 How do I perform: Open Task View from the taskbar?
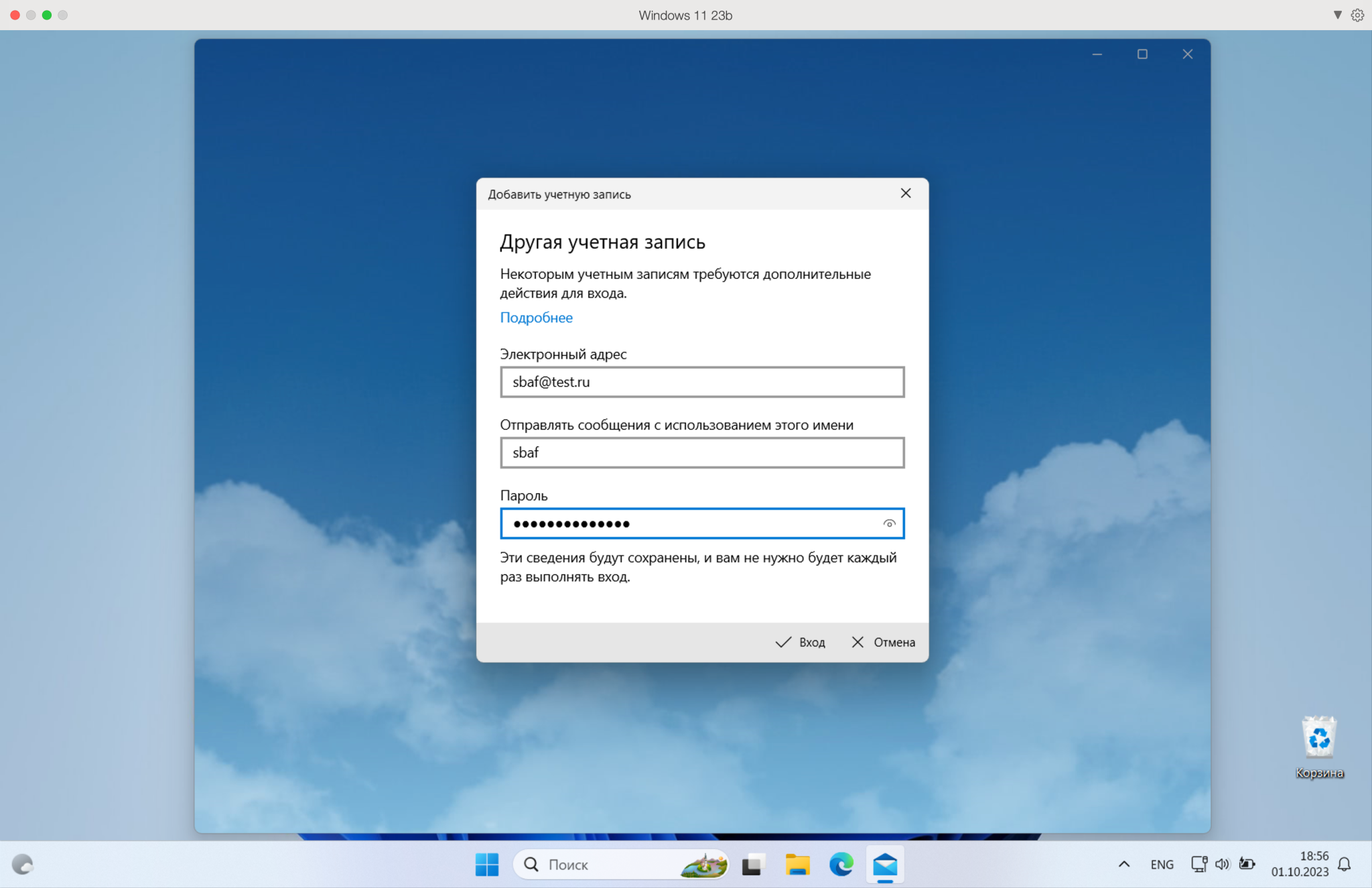pos(754,865)
